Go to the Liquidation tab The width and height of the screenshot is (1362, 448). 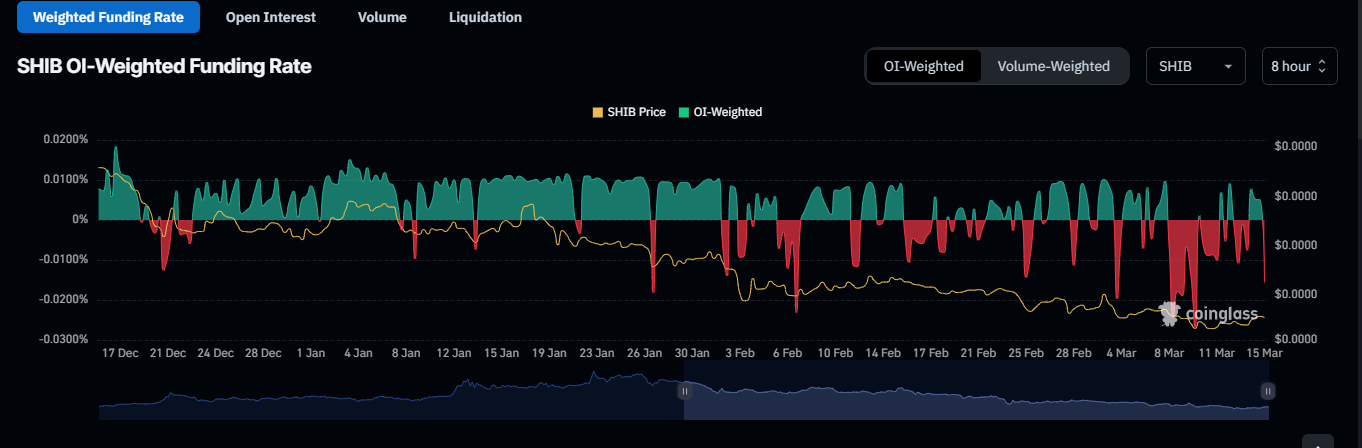[x=485, y=17]
